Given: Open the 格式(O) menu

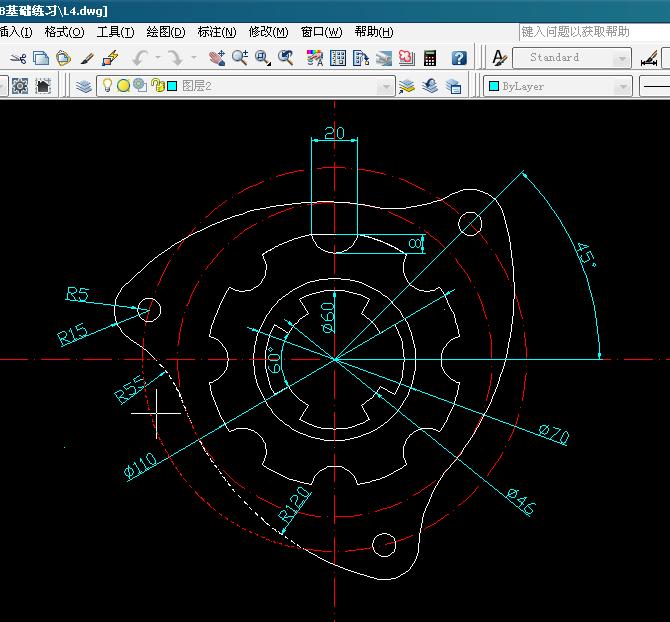Looking at the screenshot, I should click(x=65, y=32).
